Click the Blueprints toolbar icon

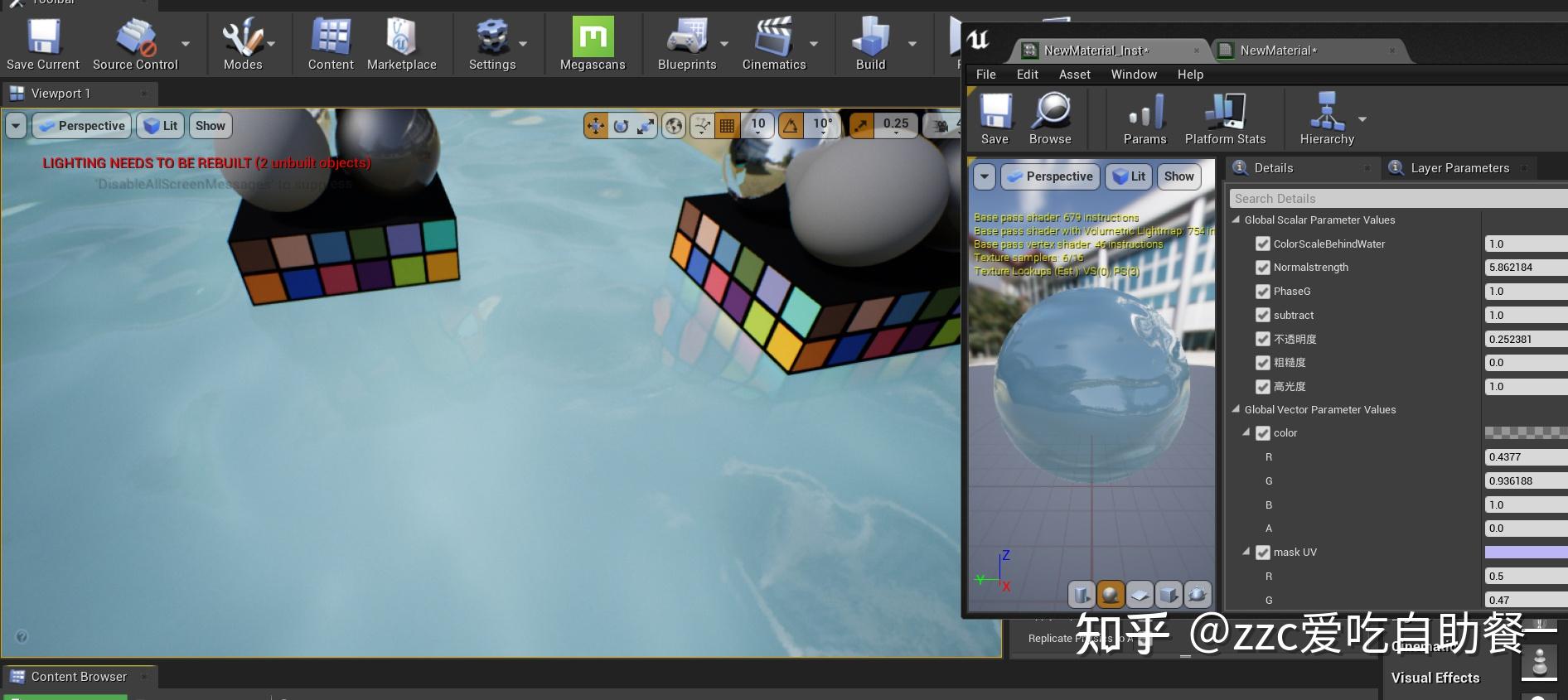click(x=687, y=45)
